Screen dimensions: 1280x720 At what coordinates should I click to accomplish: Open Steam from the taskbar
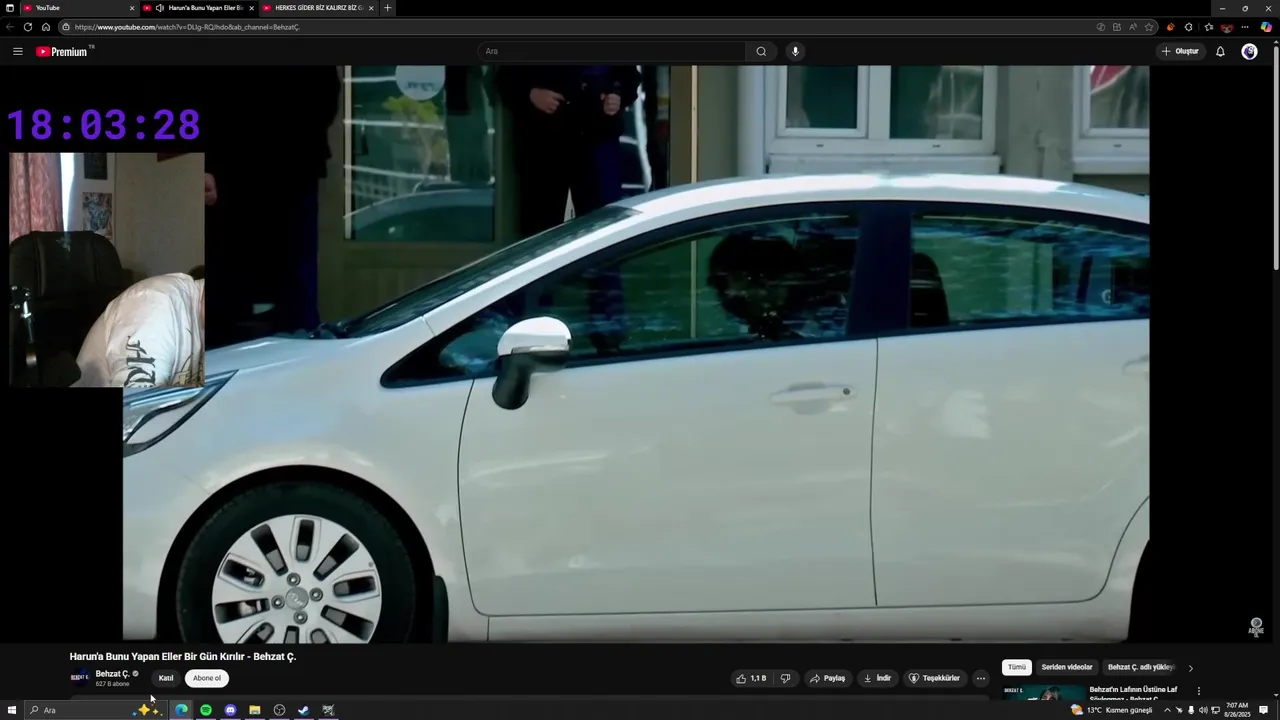pos(303,710)
